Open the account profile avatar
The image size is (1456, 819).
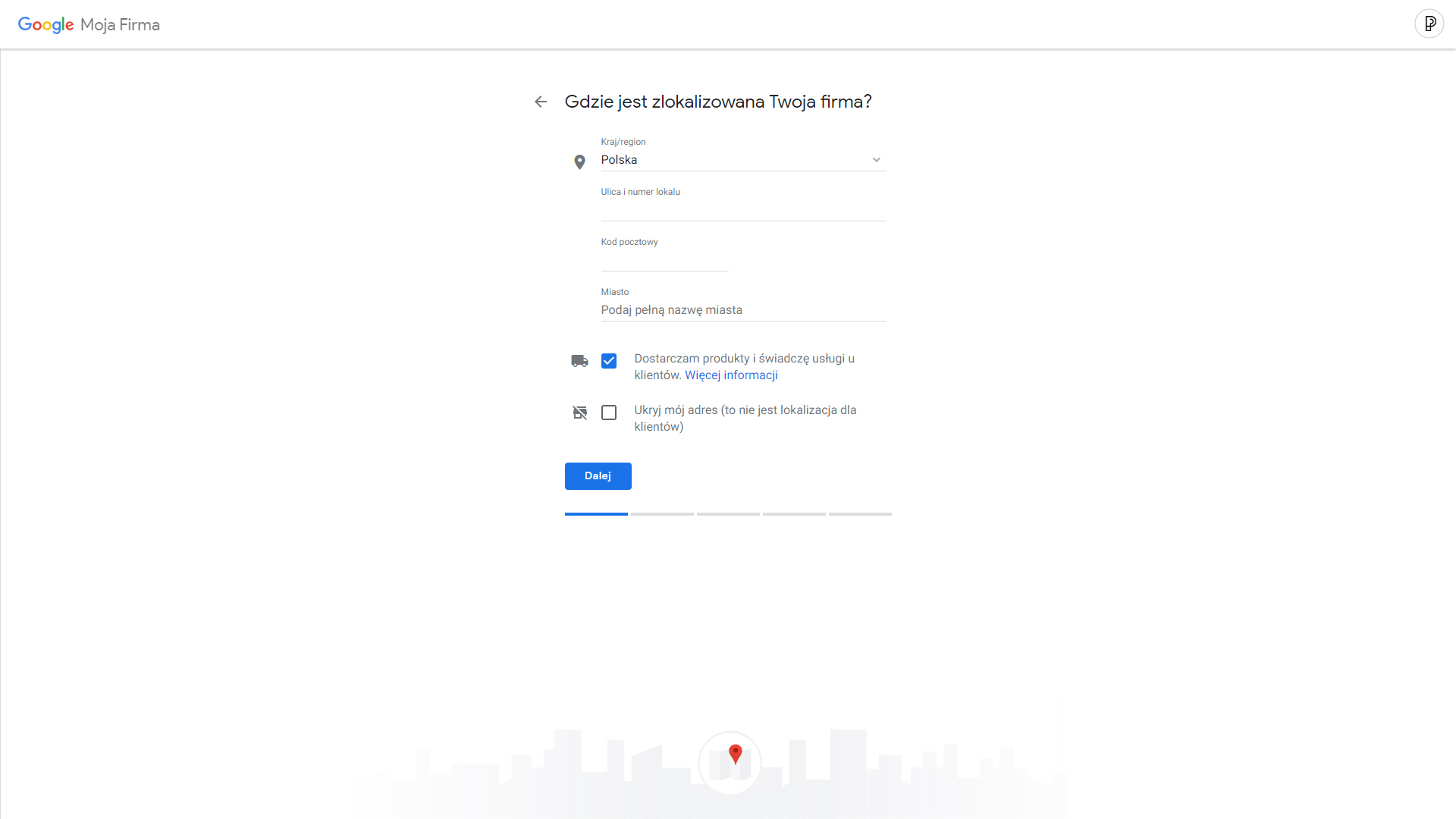coord(1429,24)
